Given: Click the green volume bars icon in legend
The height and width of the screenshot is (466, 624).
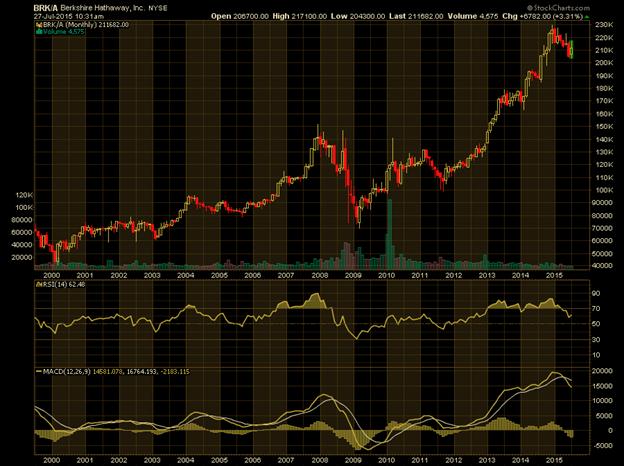Looking at the screenshot, I should (39, 31).
